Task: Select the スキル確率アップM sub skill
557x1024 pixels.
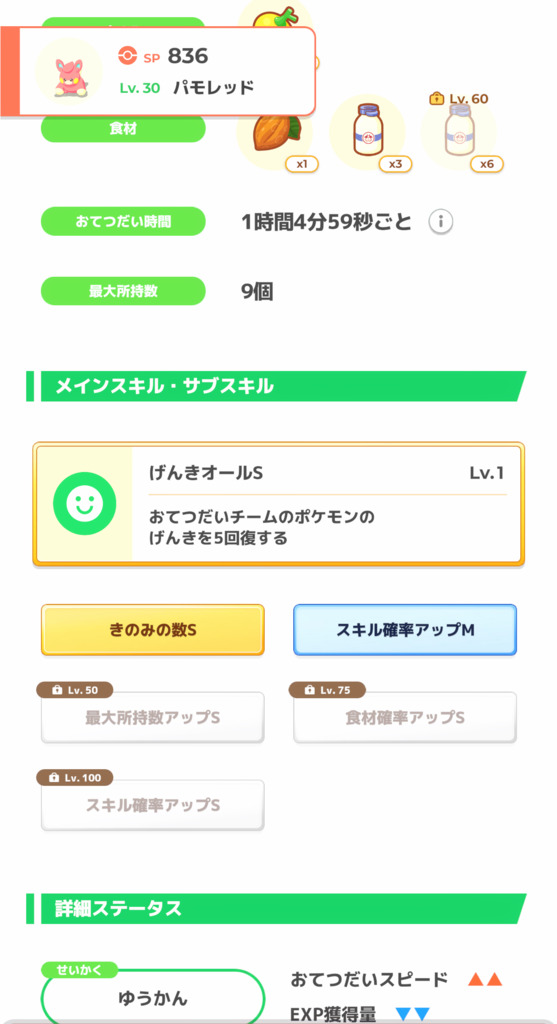Action: click(405, 630)
